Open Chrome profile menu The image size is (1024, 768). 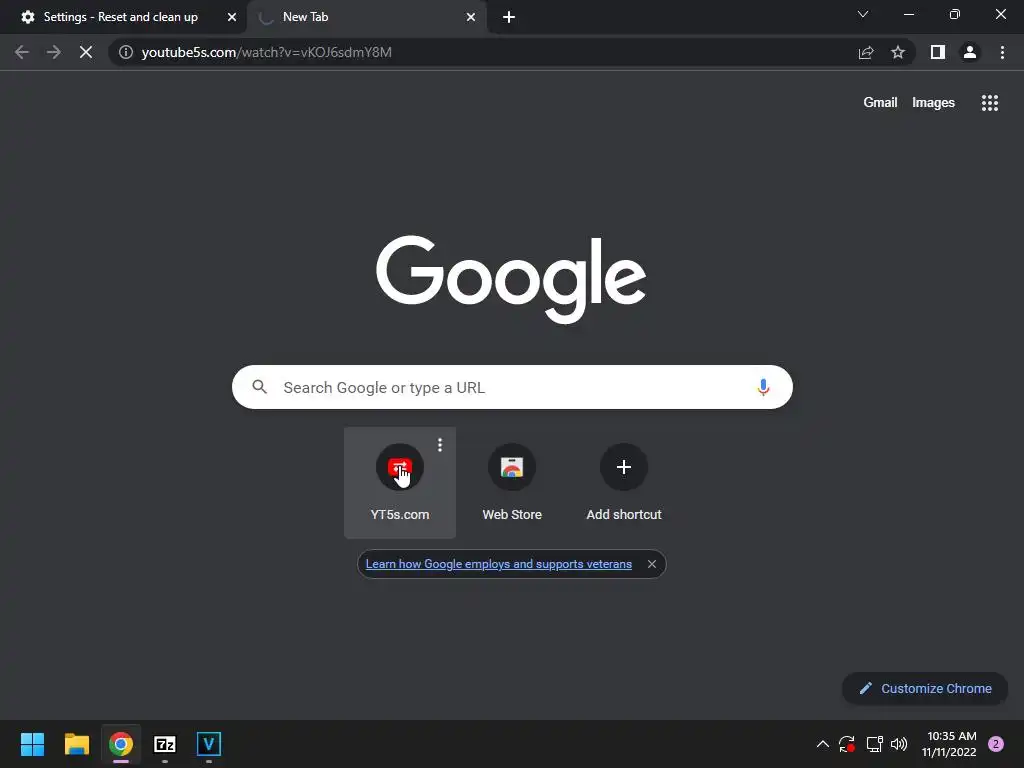click(x=970, y=52)
